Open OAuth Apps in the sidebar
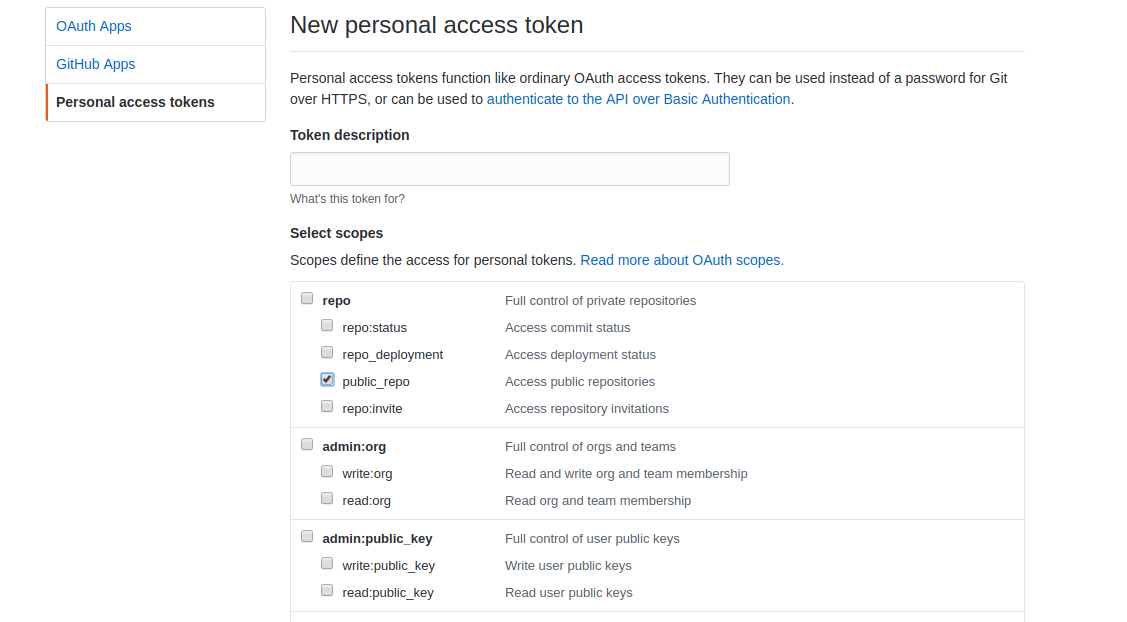Viewport: 1127px width, 622px height. [94, 26]
